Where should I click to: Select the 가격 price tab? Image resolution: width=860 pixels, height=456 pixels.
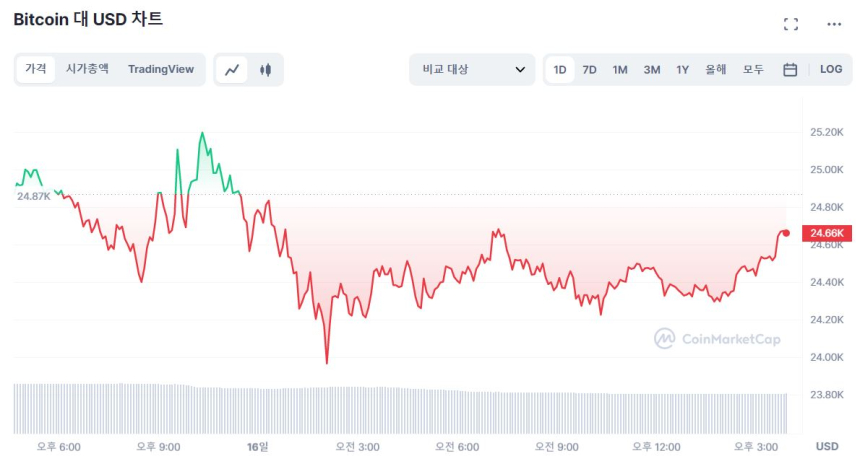click(36, 69)
